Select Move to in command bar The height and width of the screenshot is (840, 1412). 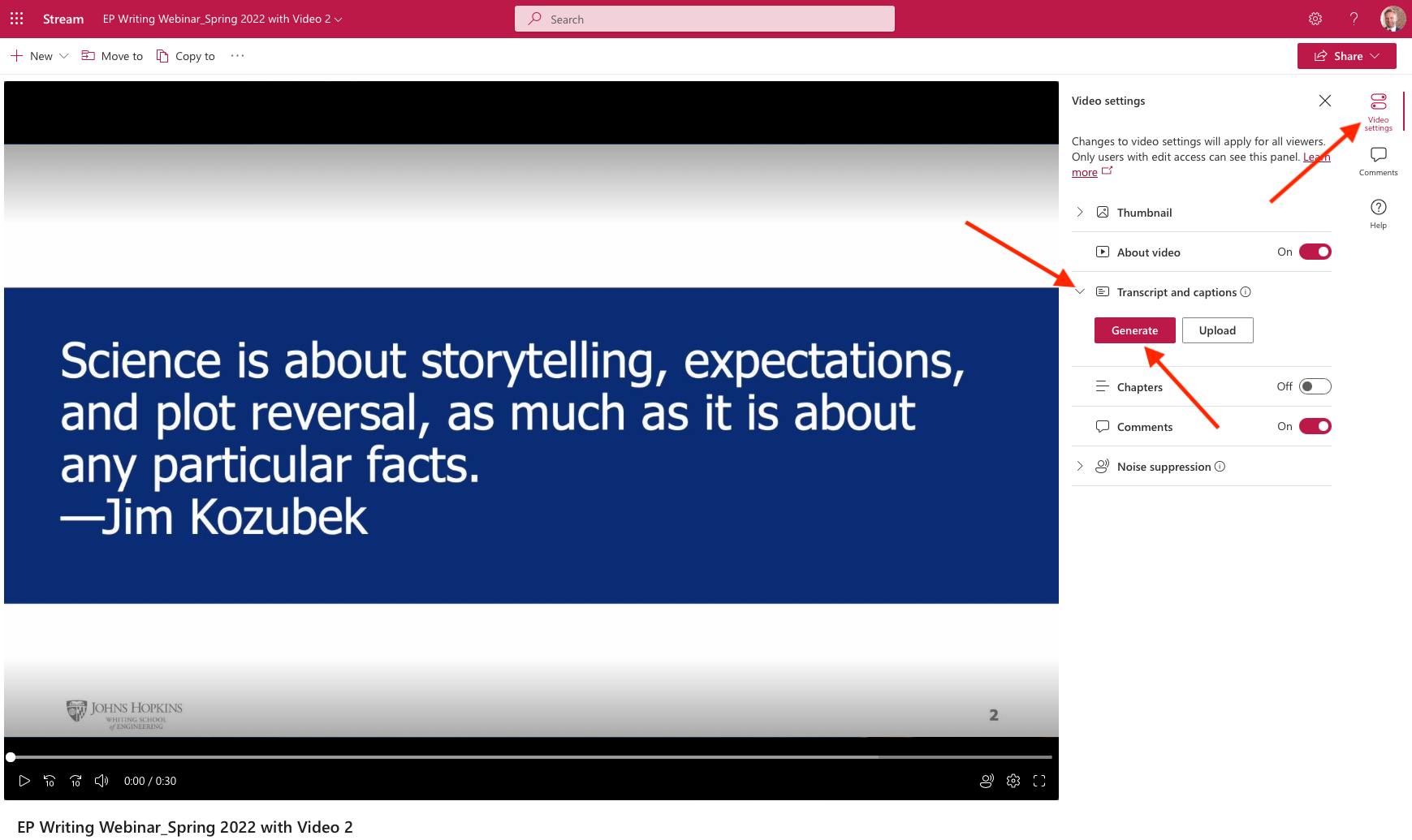point(112,56)
